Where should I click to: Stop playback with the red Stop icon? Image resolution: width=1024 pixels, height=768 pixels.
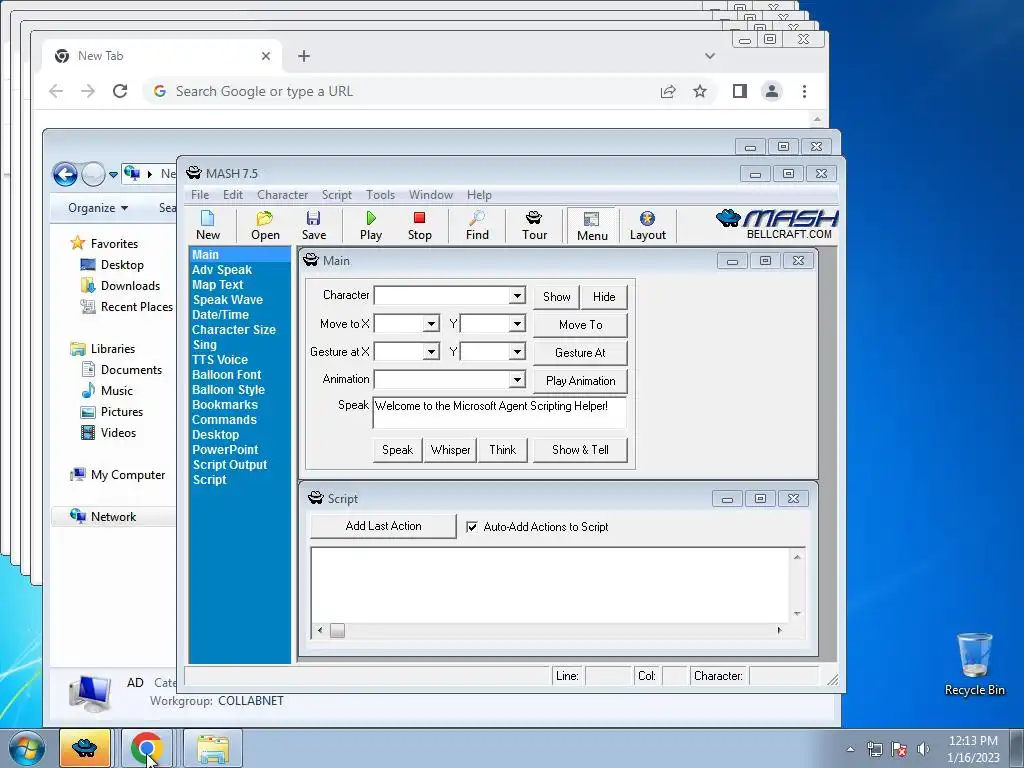[x=419, y=226]
